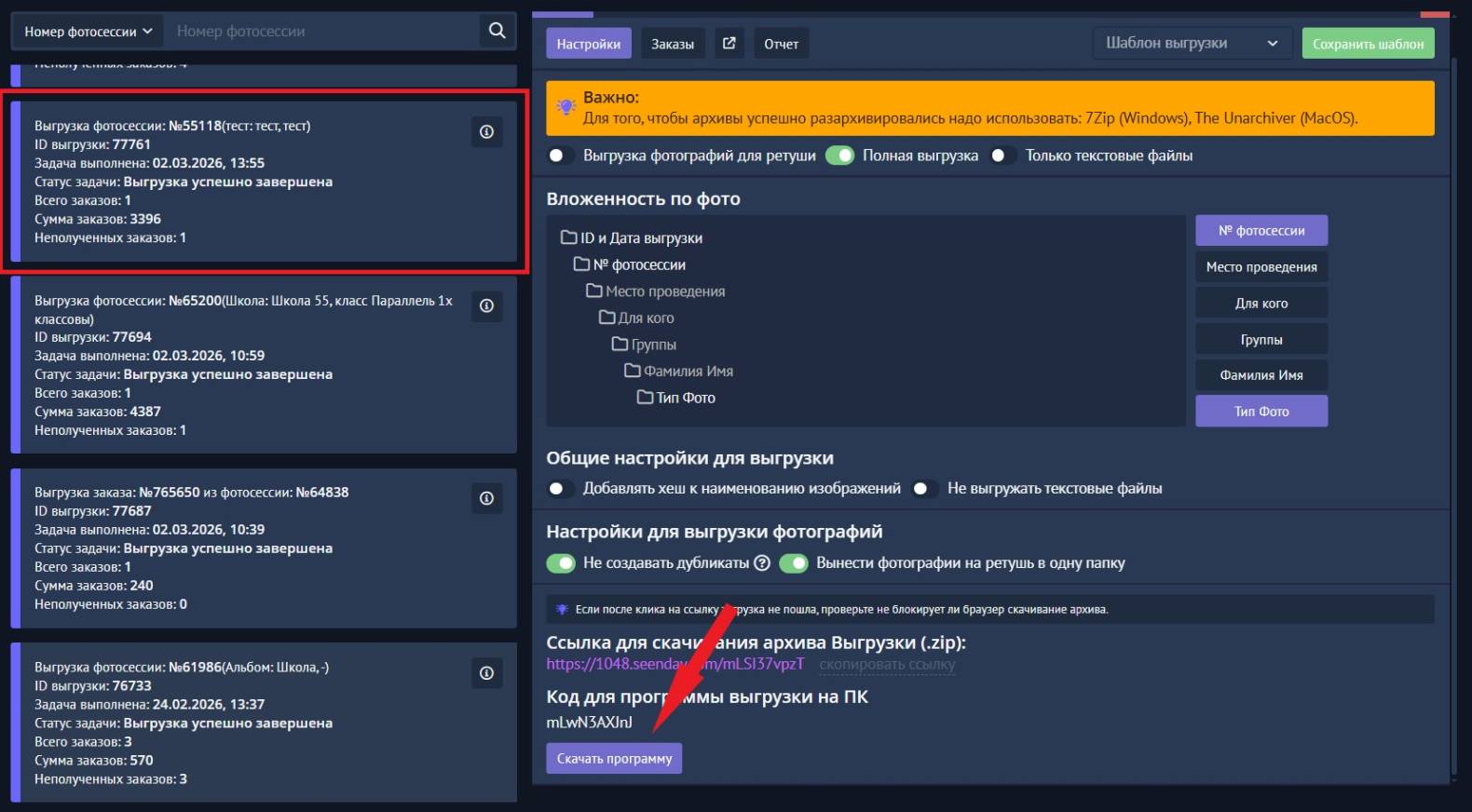
Task: Click the search magnifier icon
Action: pos(497,31)
